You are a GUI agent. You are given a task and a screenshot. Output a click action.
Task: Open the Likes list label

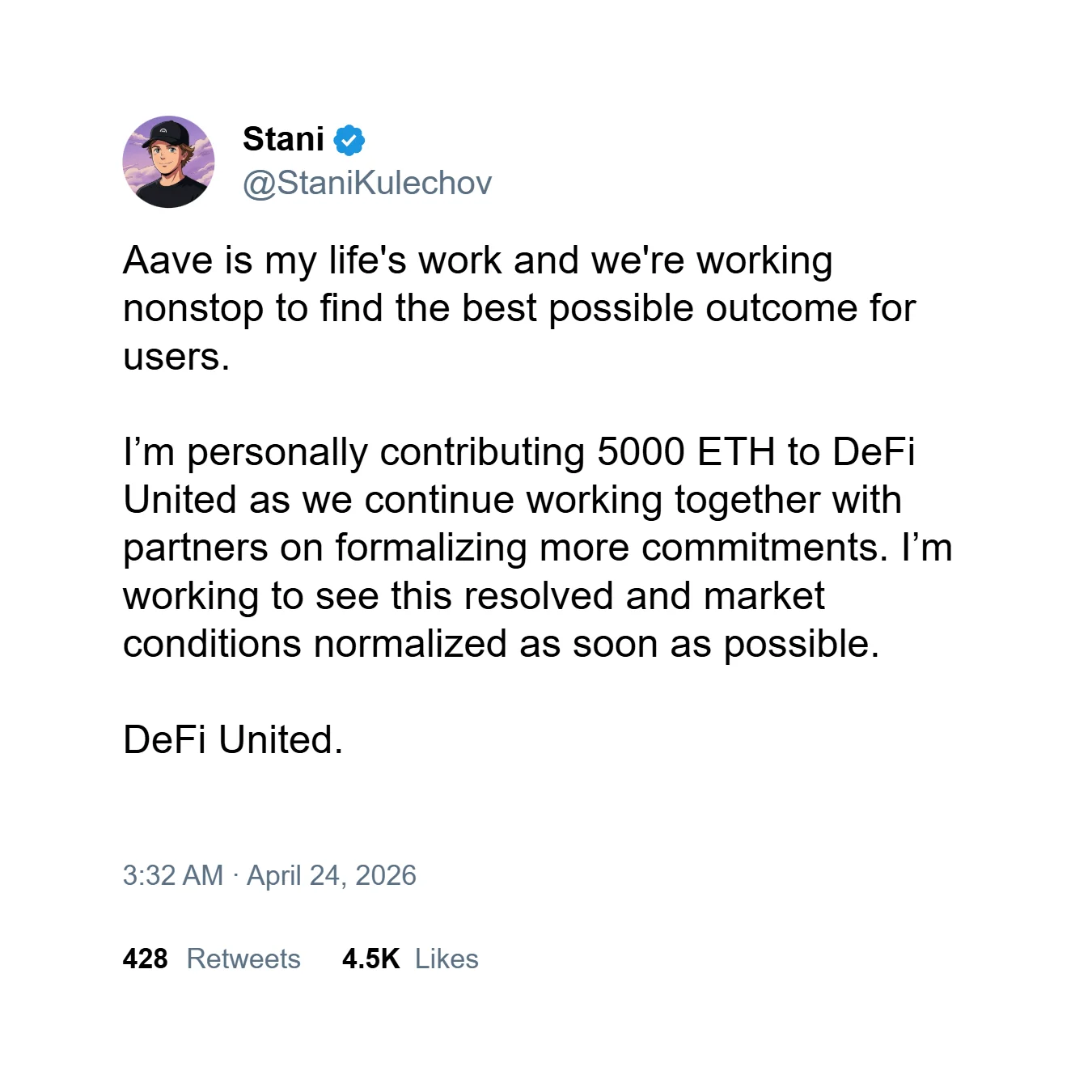(x=447, y=959)
